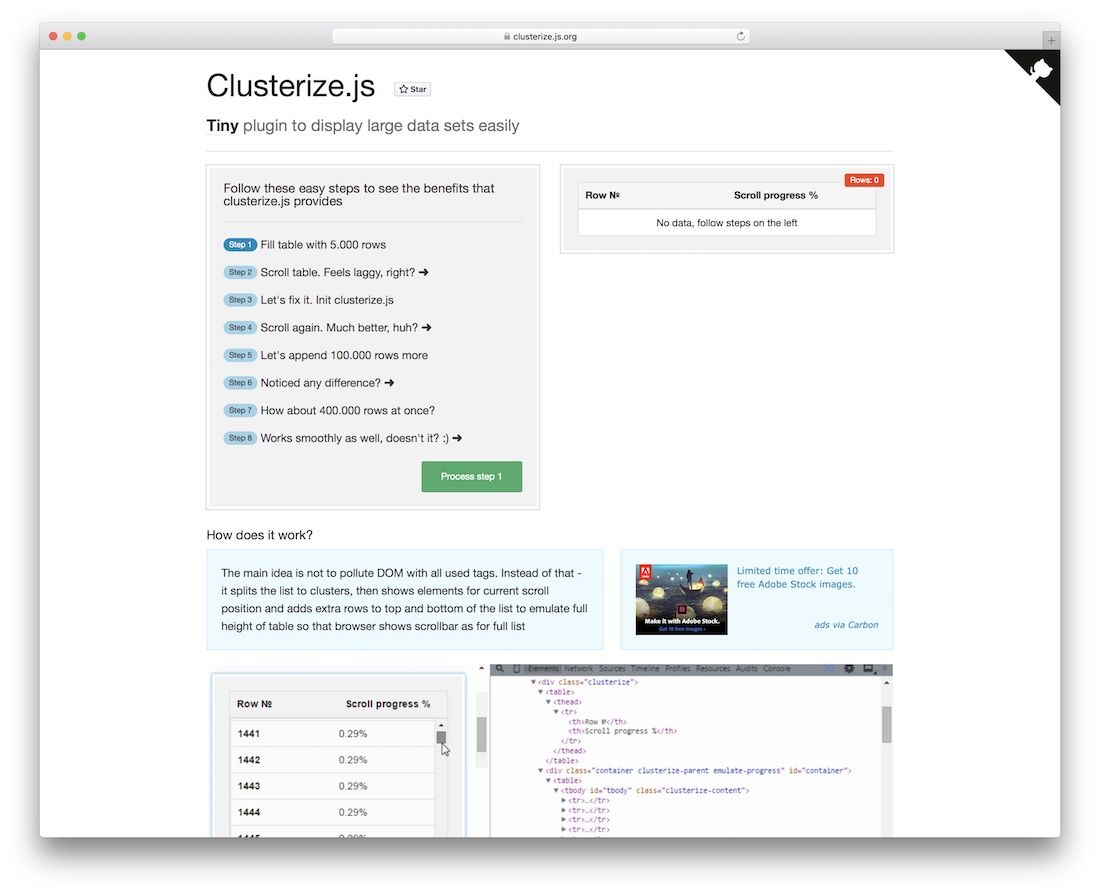Click 'Let's append 100.000 rows more' text
The height and width of the screenshot is (894, 1100).
[344, 355]
